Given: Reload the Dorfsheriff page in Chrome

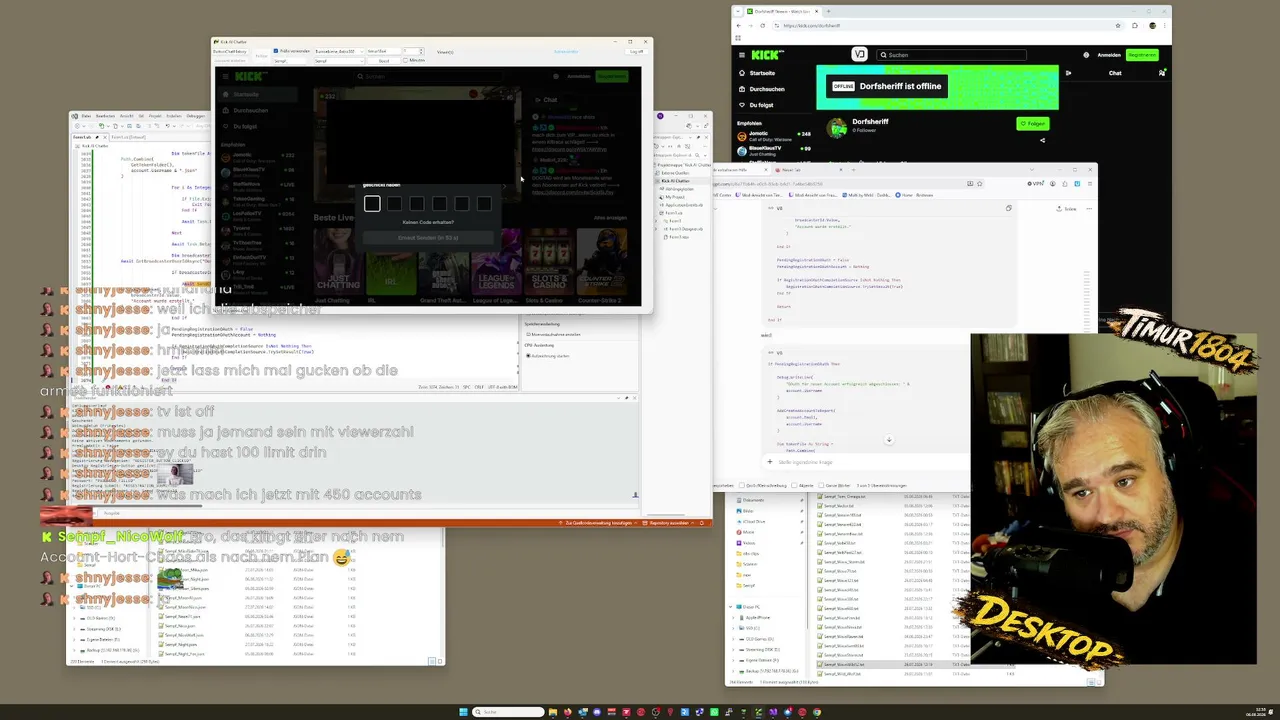Looking at the screenshot, I should click(764, 26).
